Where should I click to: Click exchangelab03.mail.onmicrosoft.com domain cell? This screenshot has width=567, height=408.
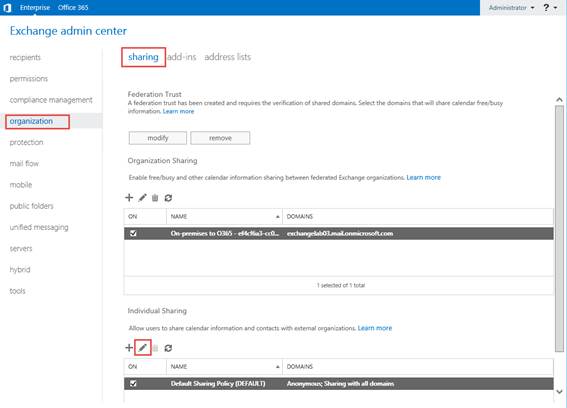click(340, 234)
